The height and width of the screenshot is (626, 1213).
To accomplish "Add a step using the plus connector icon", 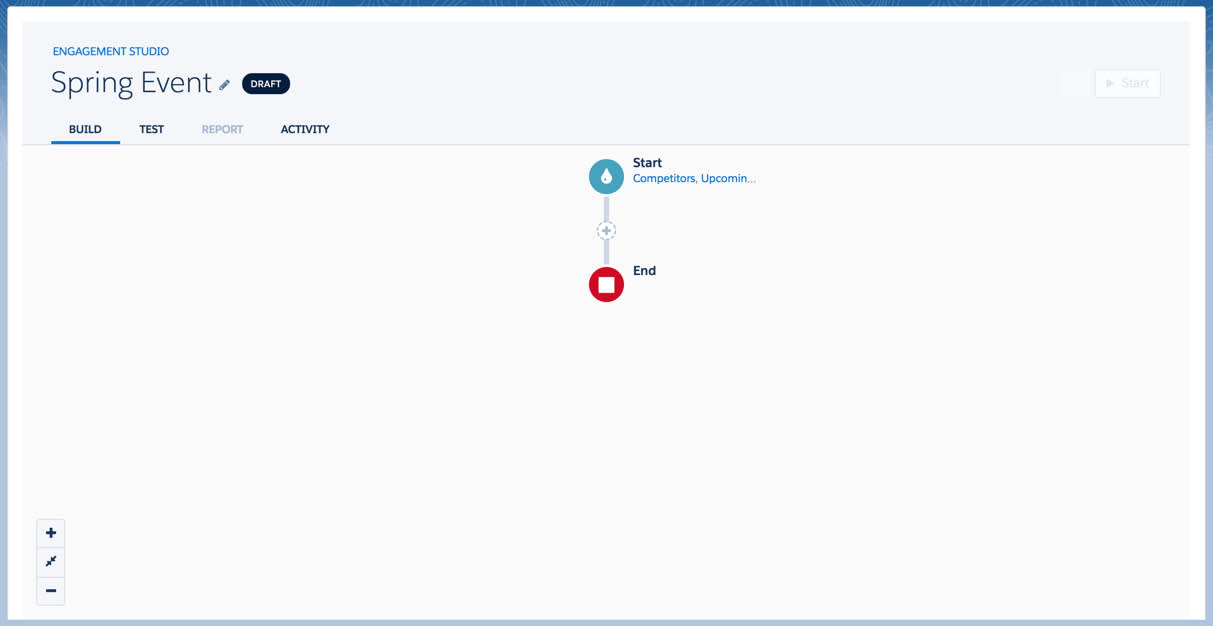I will (606, 230).
